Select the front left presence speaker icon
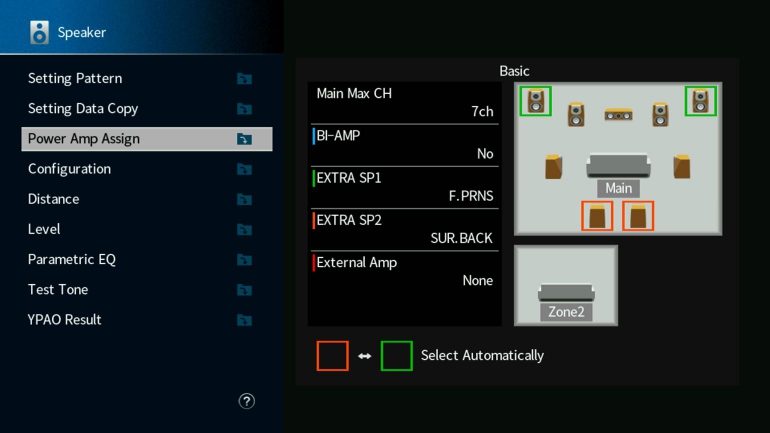770x433 pixels. pyautogui.click(x=536, y=100)
